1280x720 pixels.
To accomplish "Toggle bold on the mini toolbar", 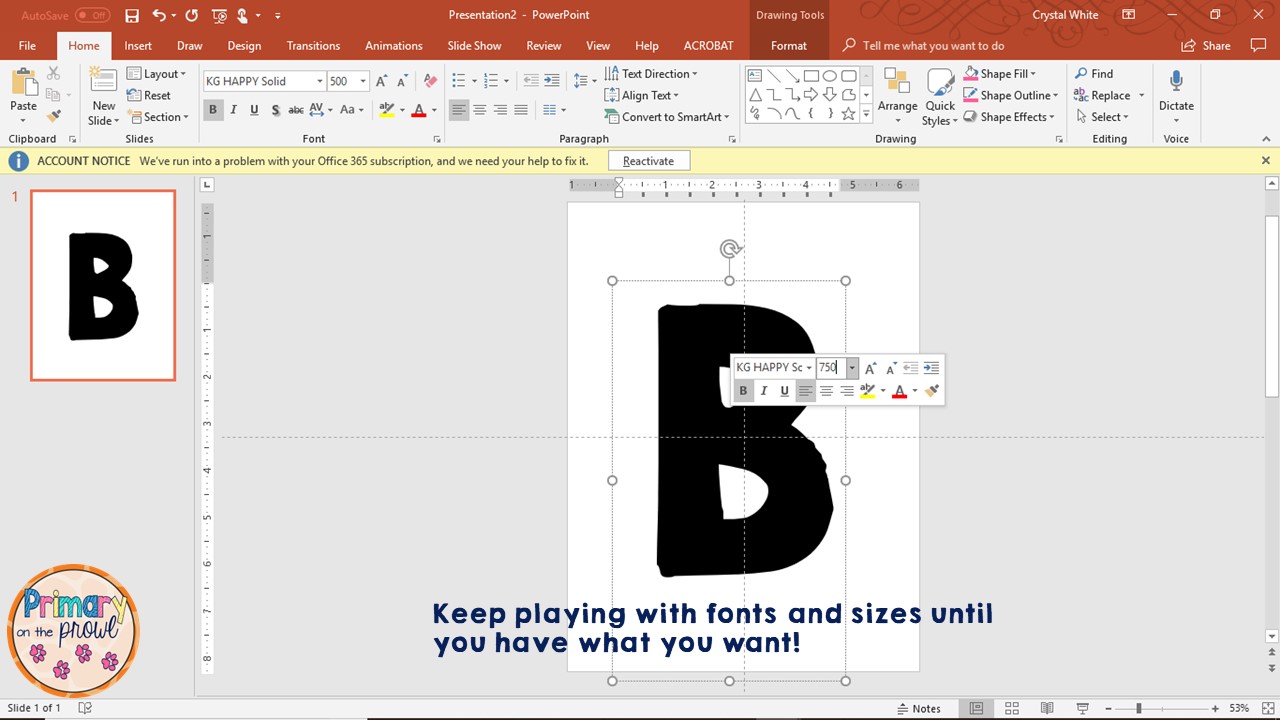I will point(743,390).
